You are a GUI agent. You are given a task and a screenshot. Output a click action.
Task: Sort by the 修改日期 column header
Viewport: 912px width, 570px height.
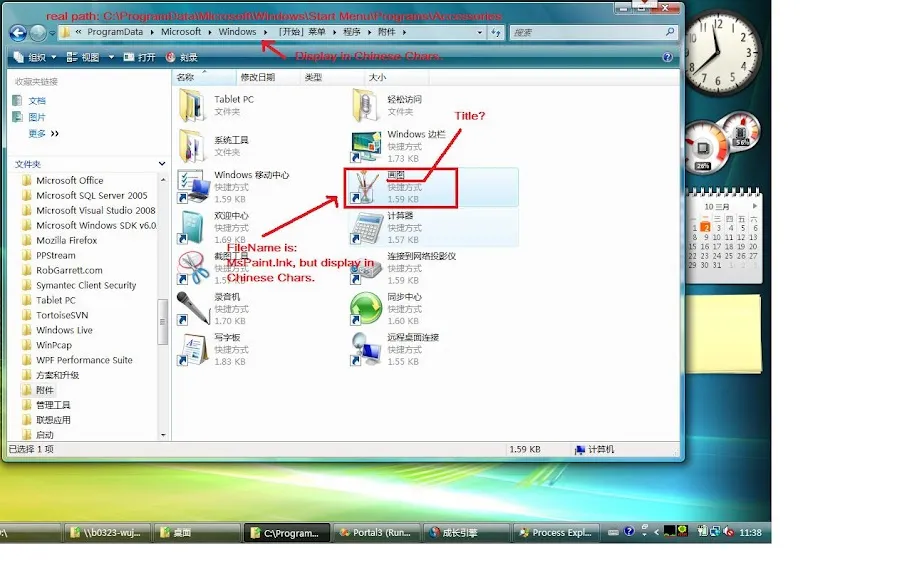[x=268, y=77]
